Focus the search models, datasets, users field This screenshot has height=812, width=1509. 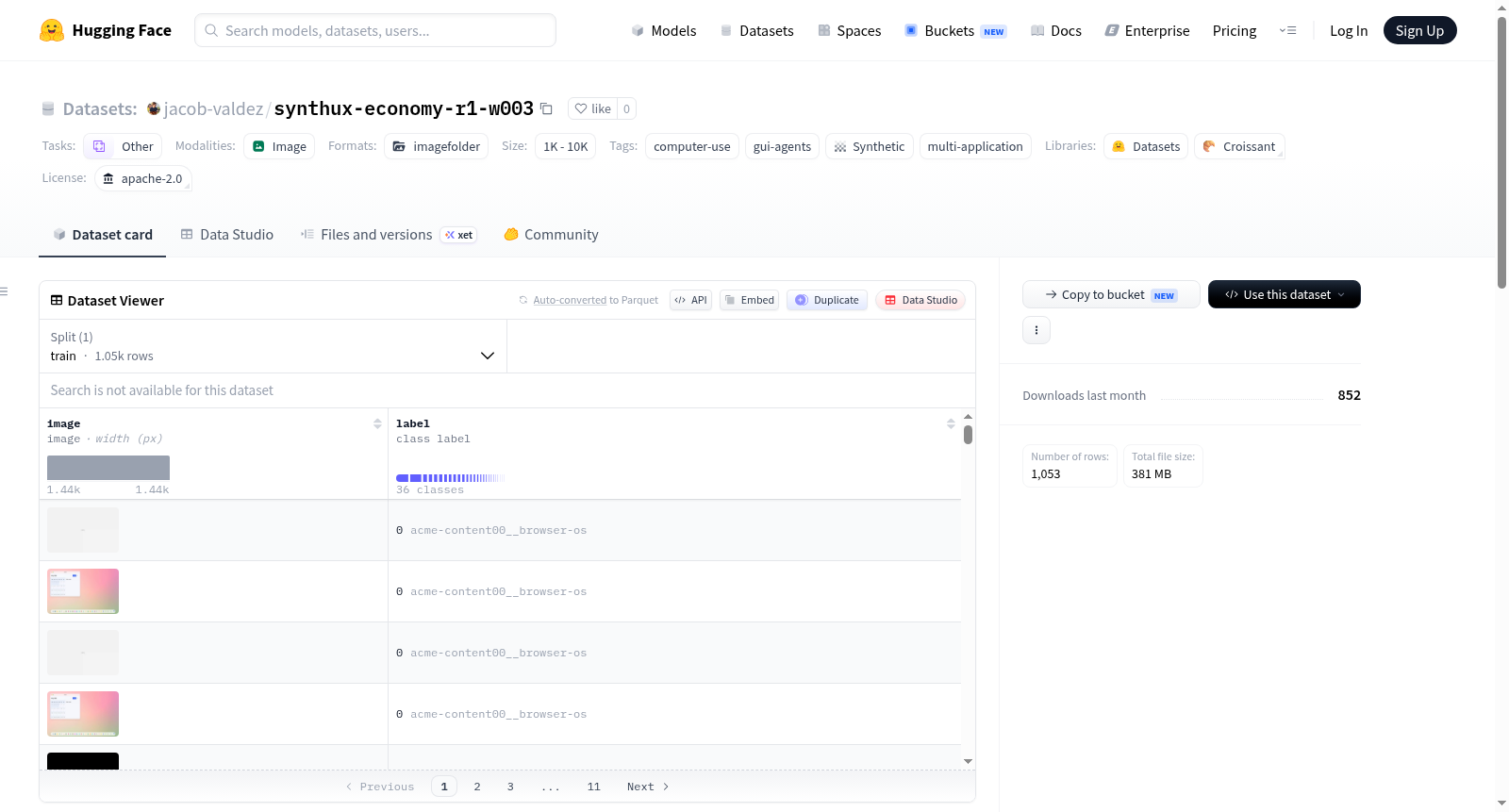(x=375, y=30)
